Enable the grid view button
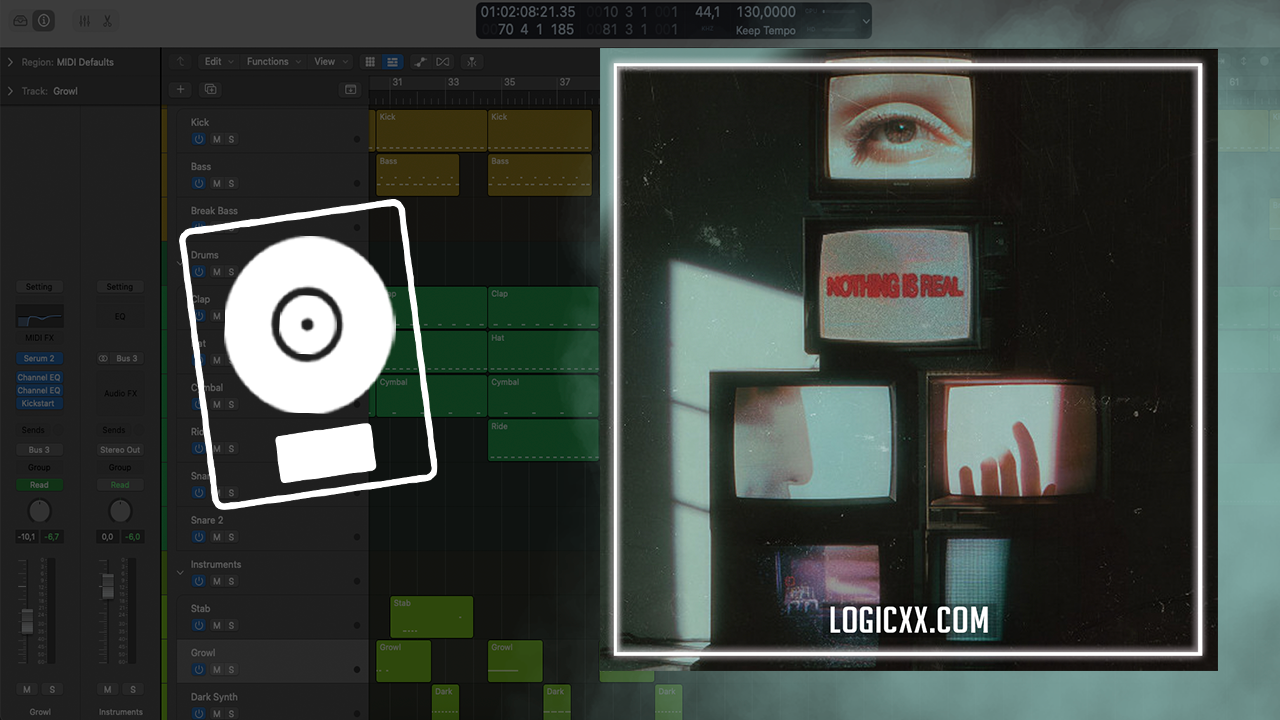Image resolution: width=1280 pixels, height=720 pixels. click(370, 62)
